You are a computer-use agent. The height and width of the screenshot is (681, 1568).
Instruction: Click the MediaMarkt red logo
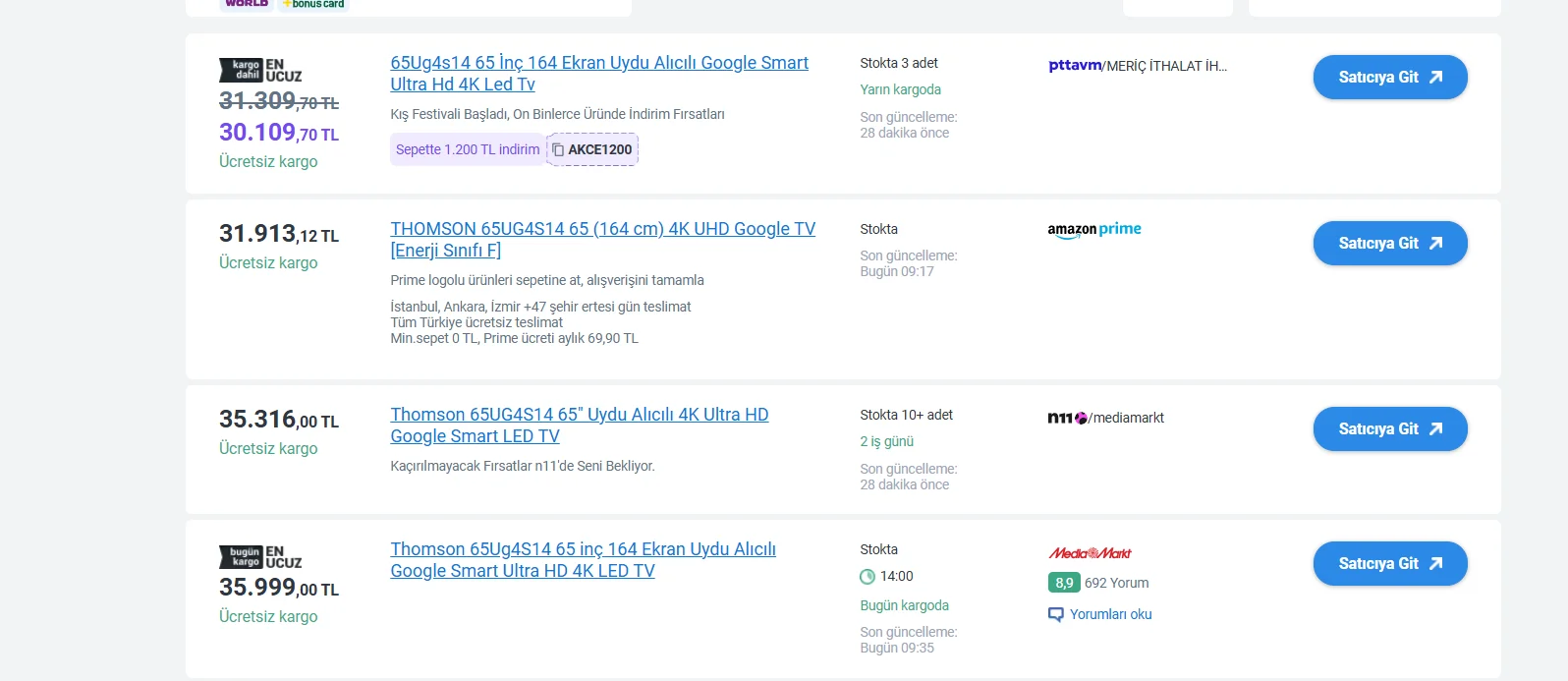(x=1090, y=553)
